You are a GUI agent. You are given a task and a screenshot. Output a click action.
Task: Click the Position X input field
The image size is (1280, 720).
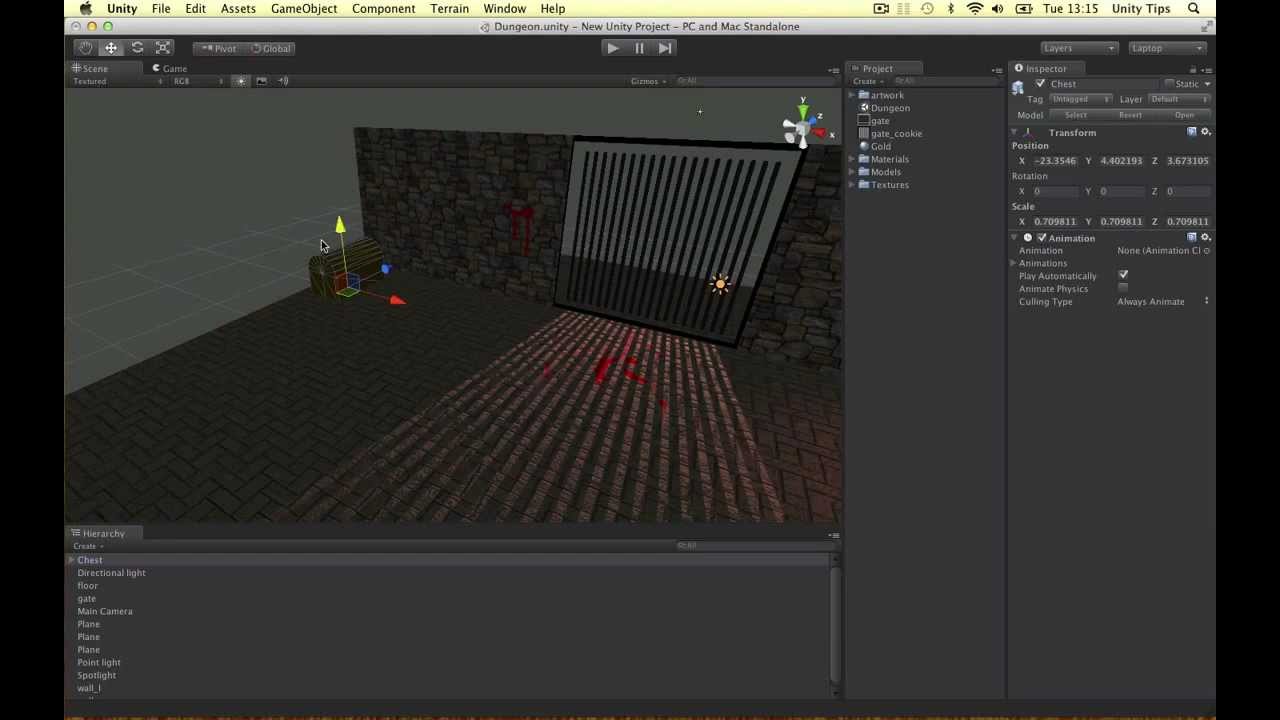click(x=1055, y=161)
